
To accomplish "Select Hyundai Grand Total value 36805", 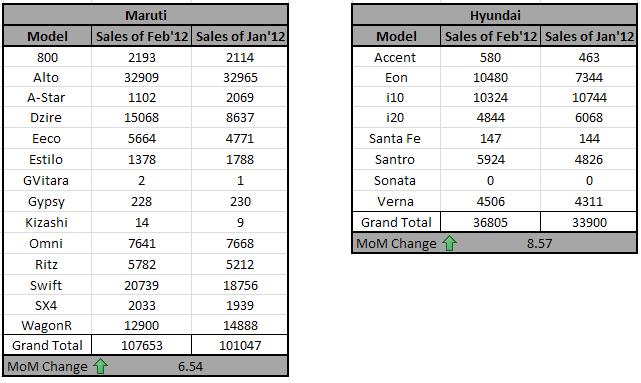I will tap(490, 222).
